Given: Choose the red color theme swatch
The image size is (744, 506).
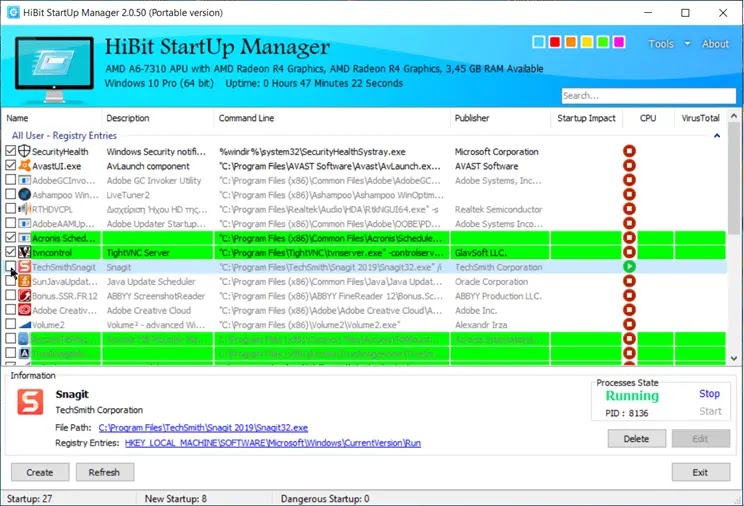Looking at the screenshot, I should coord(555,42).
